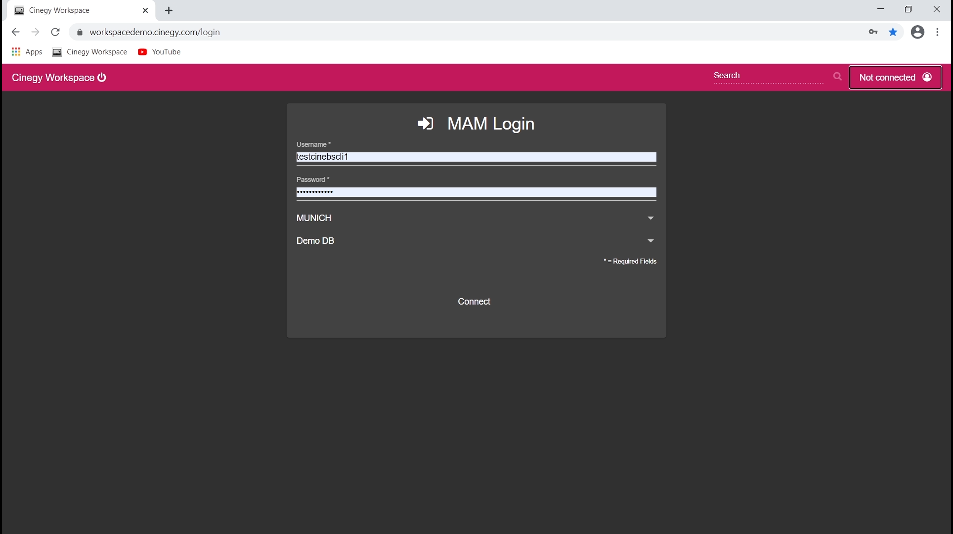Open the Demo DB dropdown
Viewport: 953px width, 534px height.
coord(476,241)
